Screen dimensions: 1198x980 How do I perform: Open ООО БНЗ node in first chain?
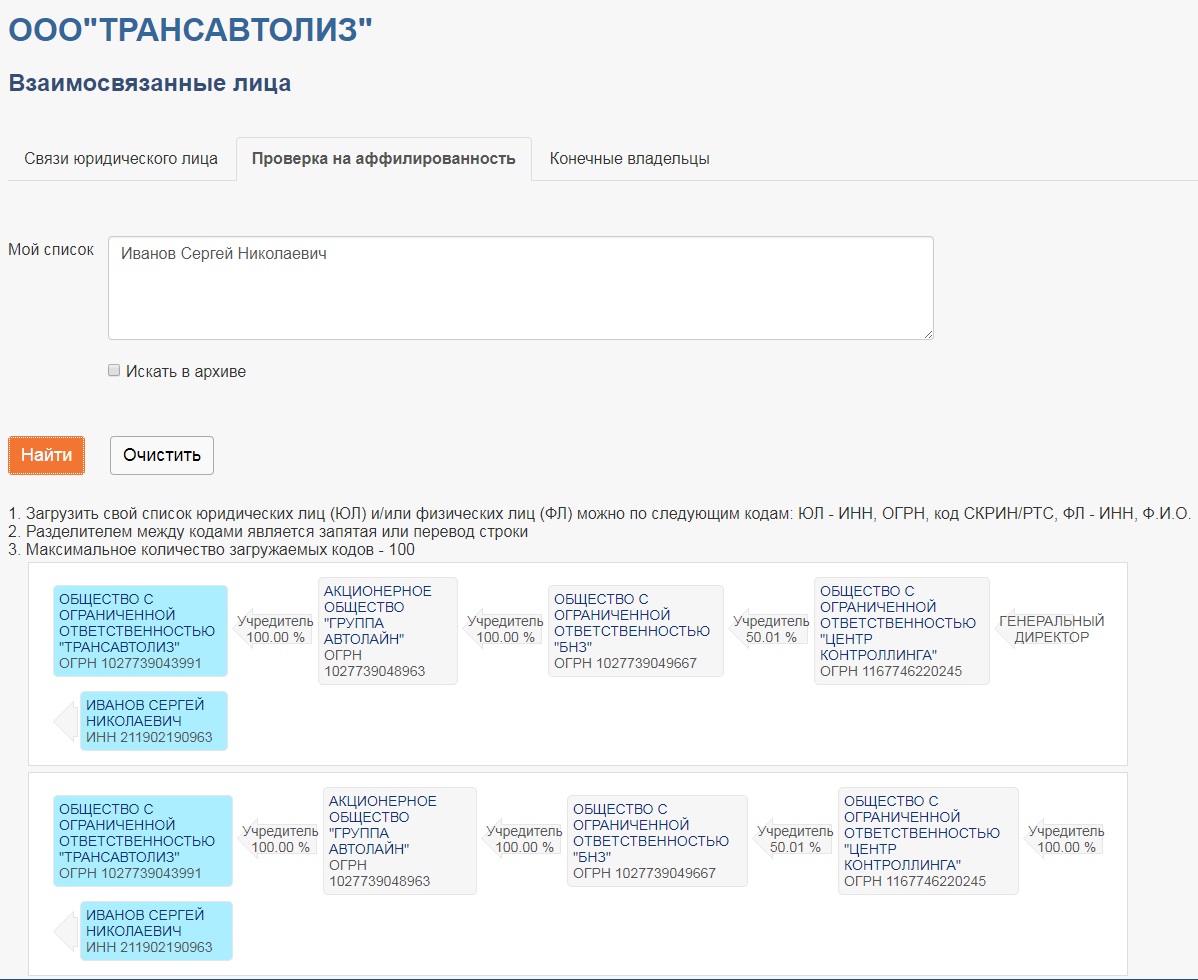(x=636, y=631)
